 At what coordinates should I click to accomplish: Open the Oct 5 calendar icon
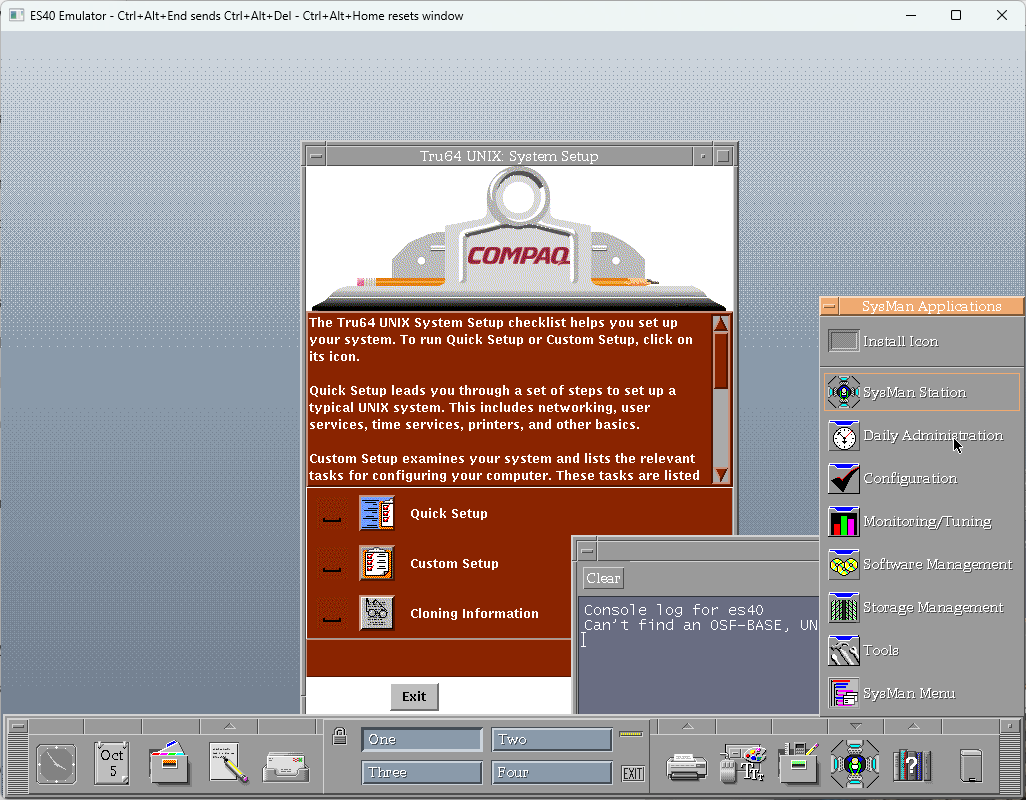[x=112, y=763]
